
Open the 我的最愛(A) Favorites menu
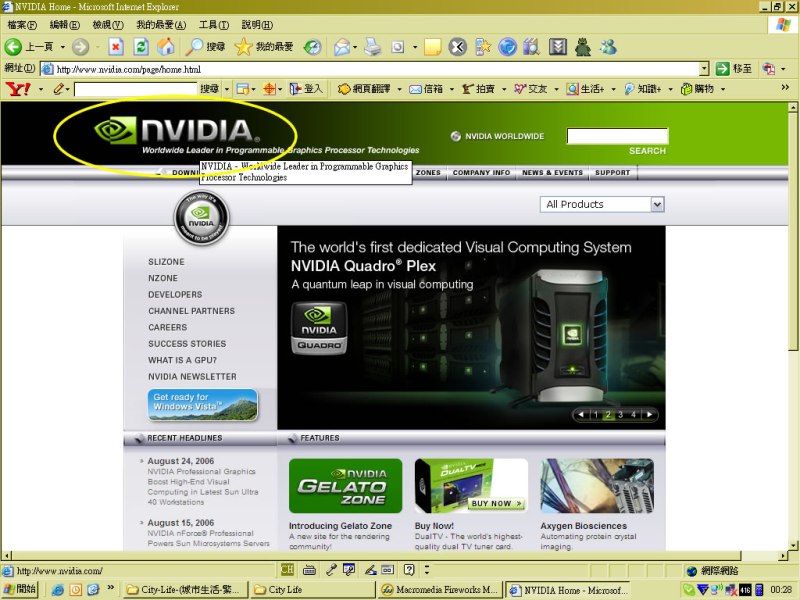pyautogui.click(x=161, y=24)
